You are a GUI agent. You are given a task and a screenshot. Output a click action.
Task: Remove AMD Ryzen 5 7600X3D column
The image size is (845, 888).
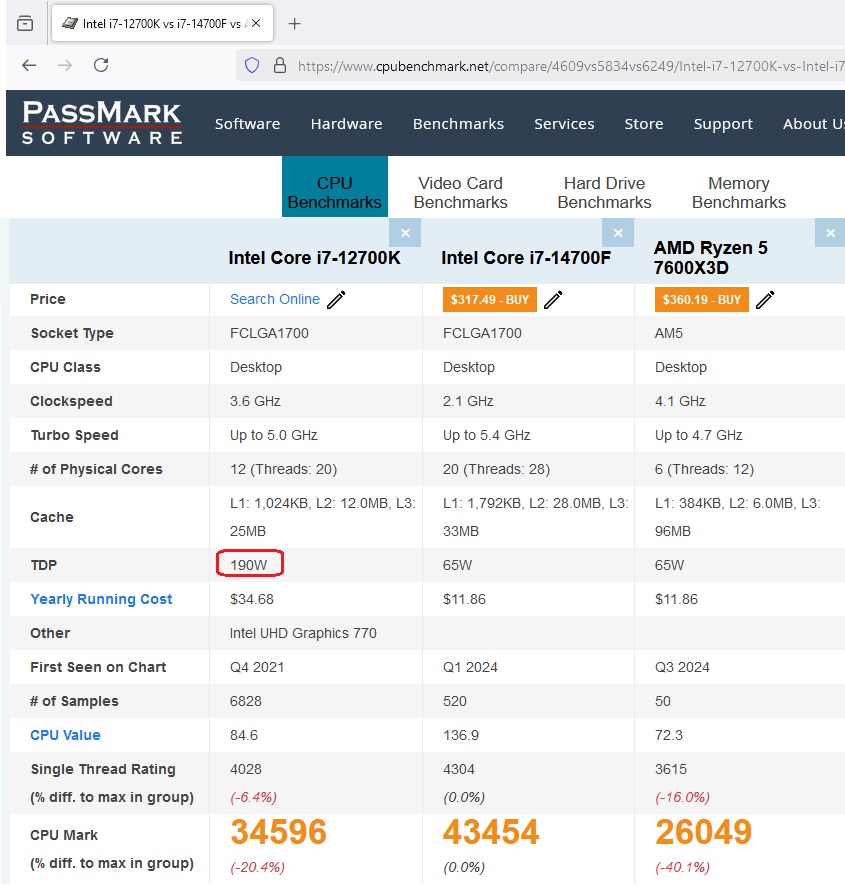[x=829, y=233]
